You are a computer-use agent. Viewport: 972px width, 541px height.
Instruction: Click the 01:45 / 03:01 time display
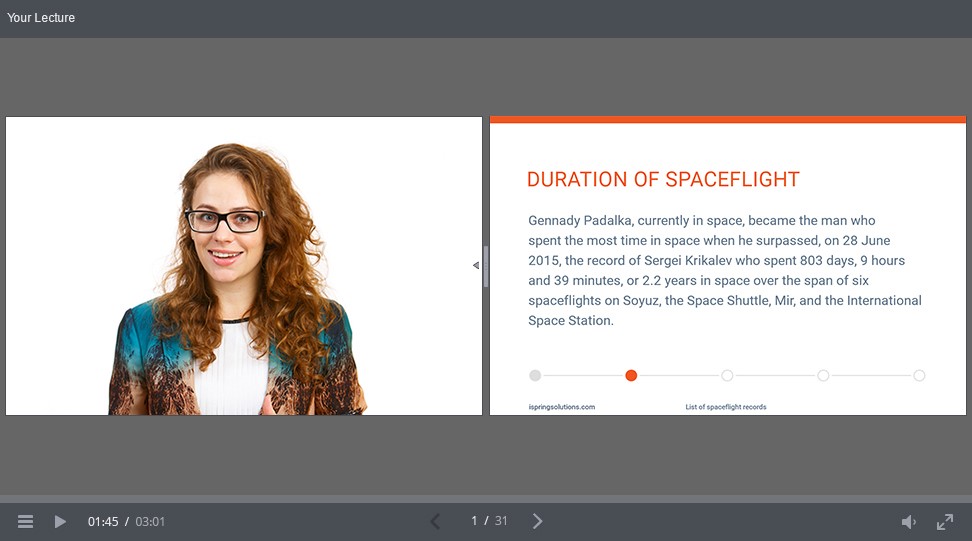pyautogui.click(x=126, y=522)
